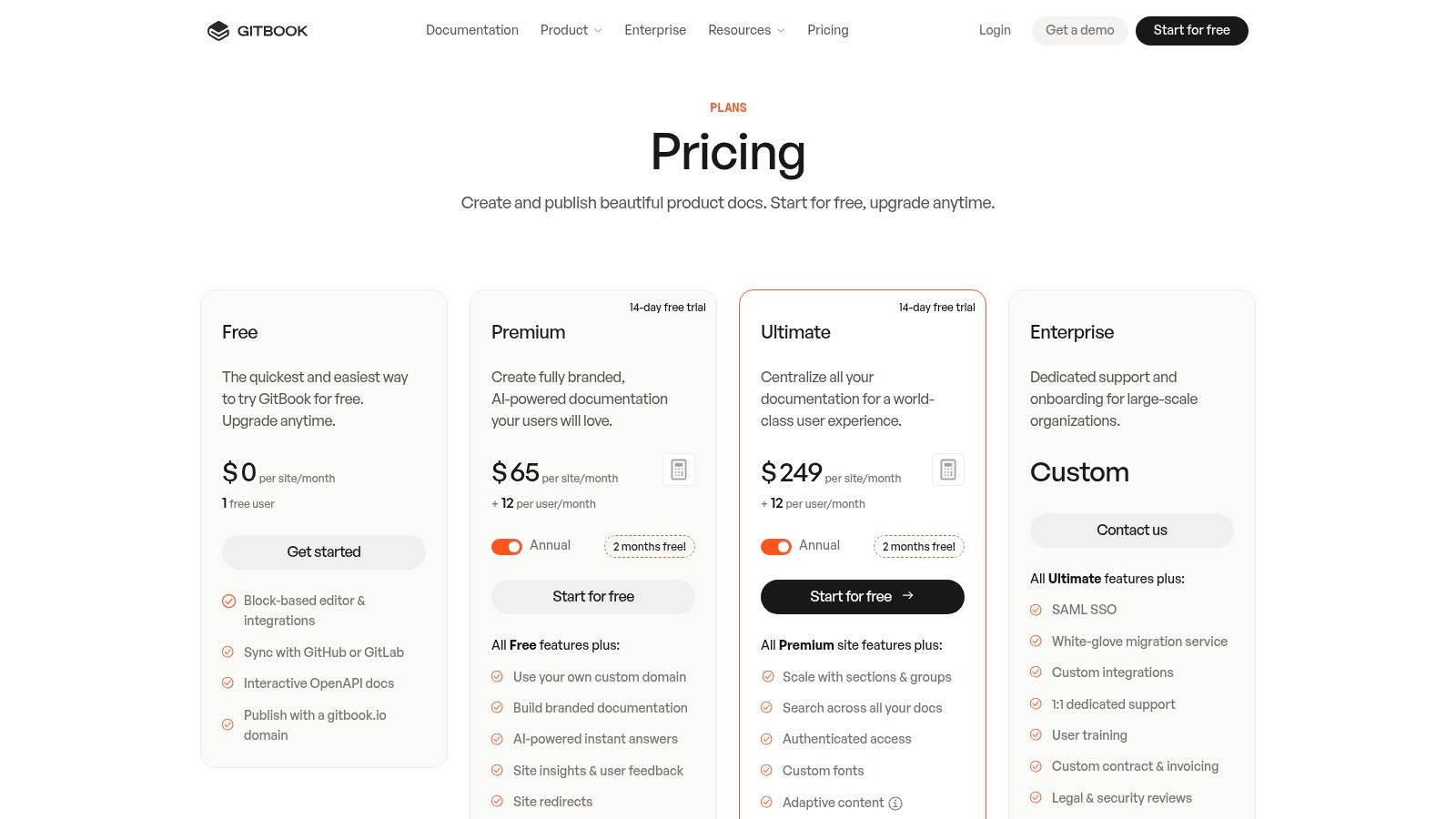Viewport: 1456px width, 819px height.
Task: Expand the Product dropdown menu
Action: (571, 30)
